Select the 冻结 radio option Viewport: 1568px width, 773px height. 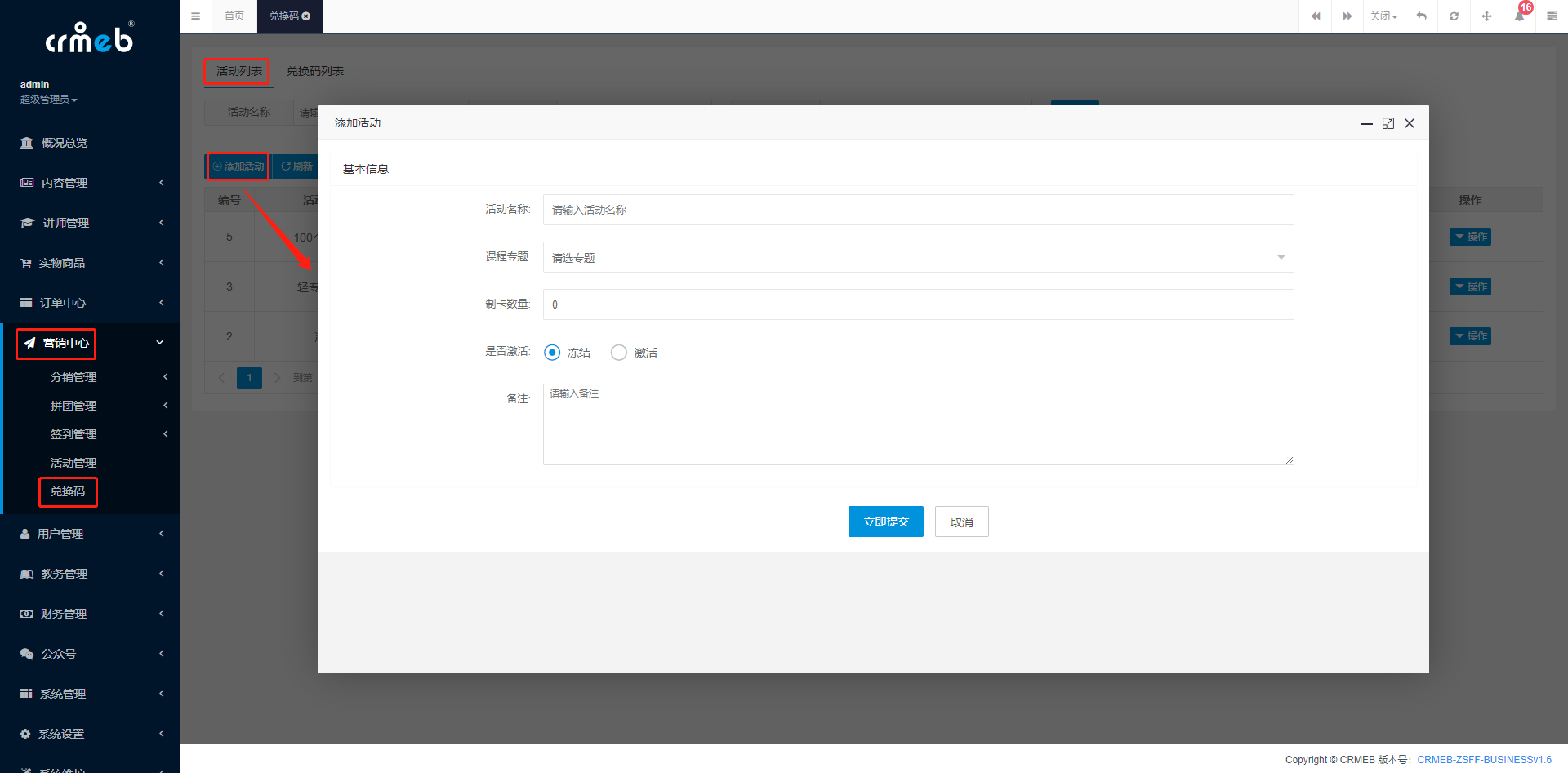click(552, 353)
